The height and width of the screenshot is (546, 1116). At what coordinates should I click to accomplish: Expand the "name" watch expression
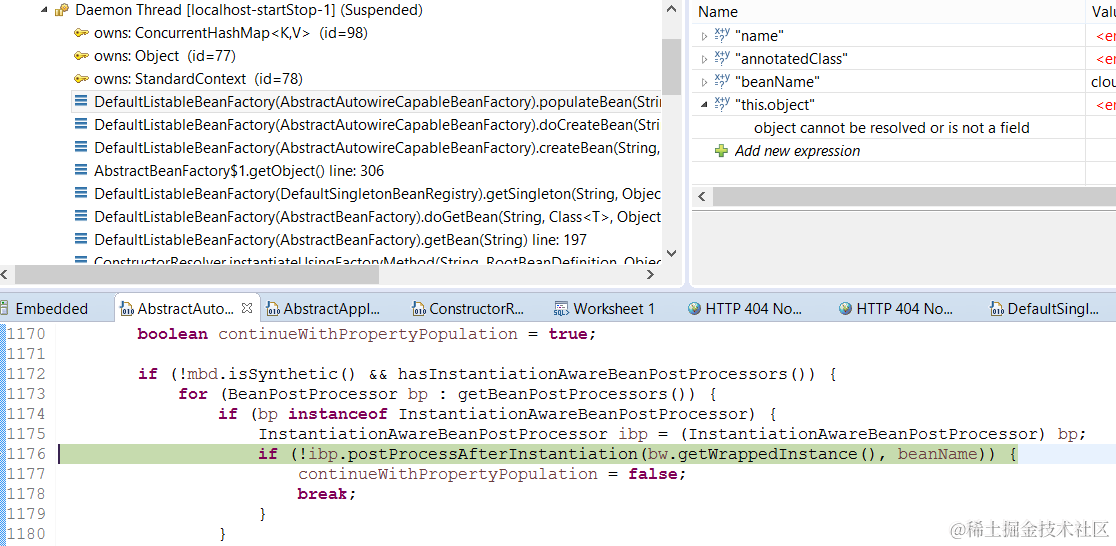[705, 36]
